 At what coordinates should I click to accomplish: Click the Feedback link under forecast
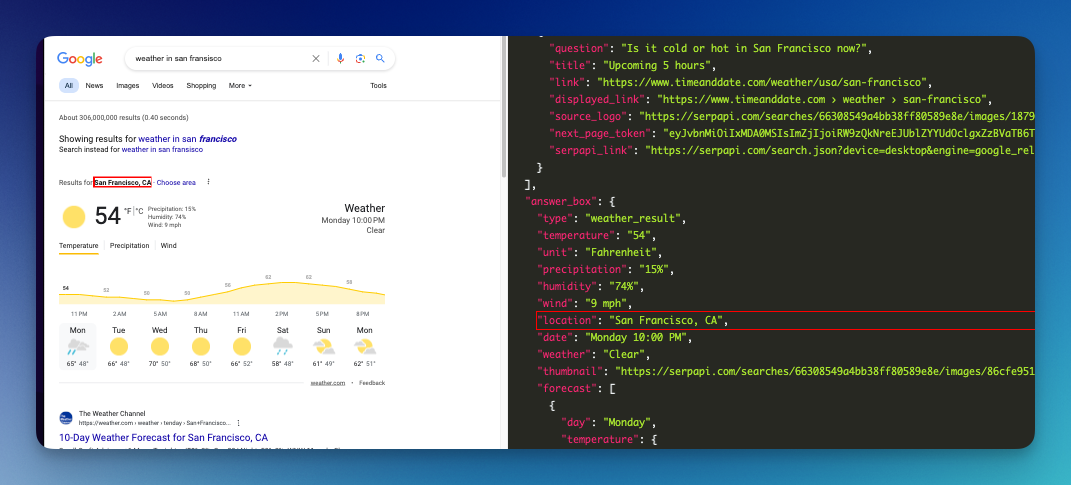(x=372, y=383)
